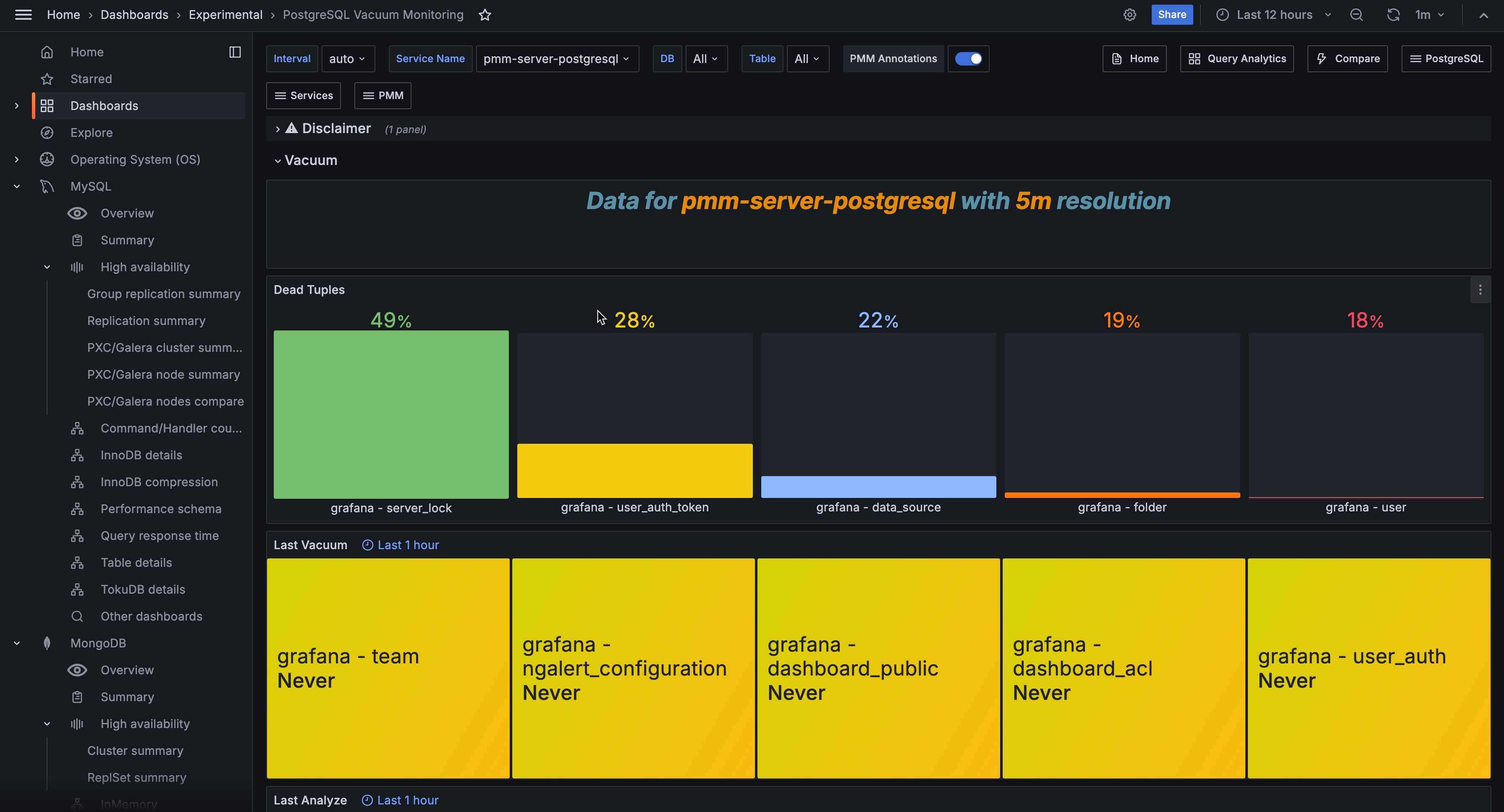Open the Service Name dropdown
This screenshot has width=1504, height=812.
pyautogui.click(x=556, y=58)
